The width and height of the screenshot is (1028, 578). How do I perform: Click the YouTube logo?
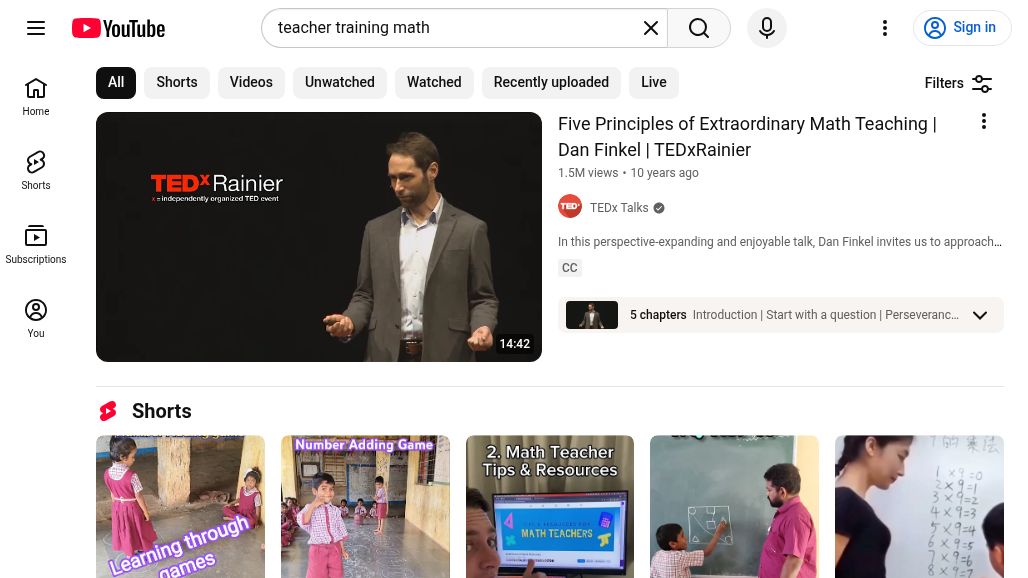coord(119,28)
